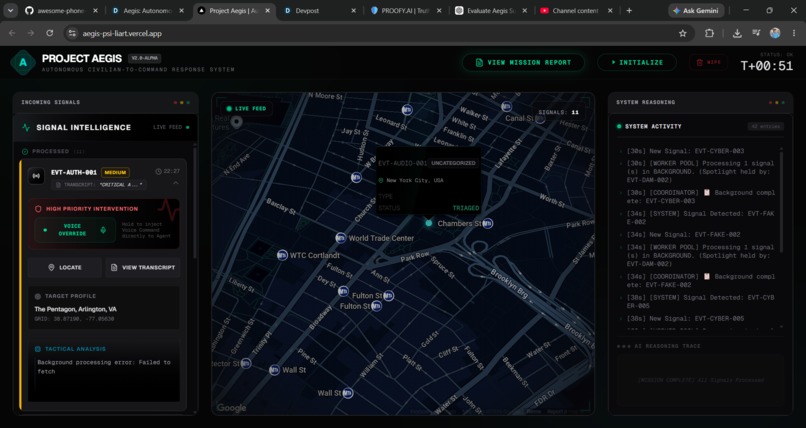
Task: Open the View Mission Report button
Action: coord(523,62)
